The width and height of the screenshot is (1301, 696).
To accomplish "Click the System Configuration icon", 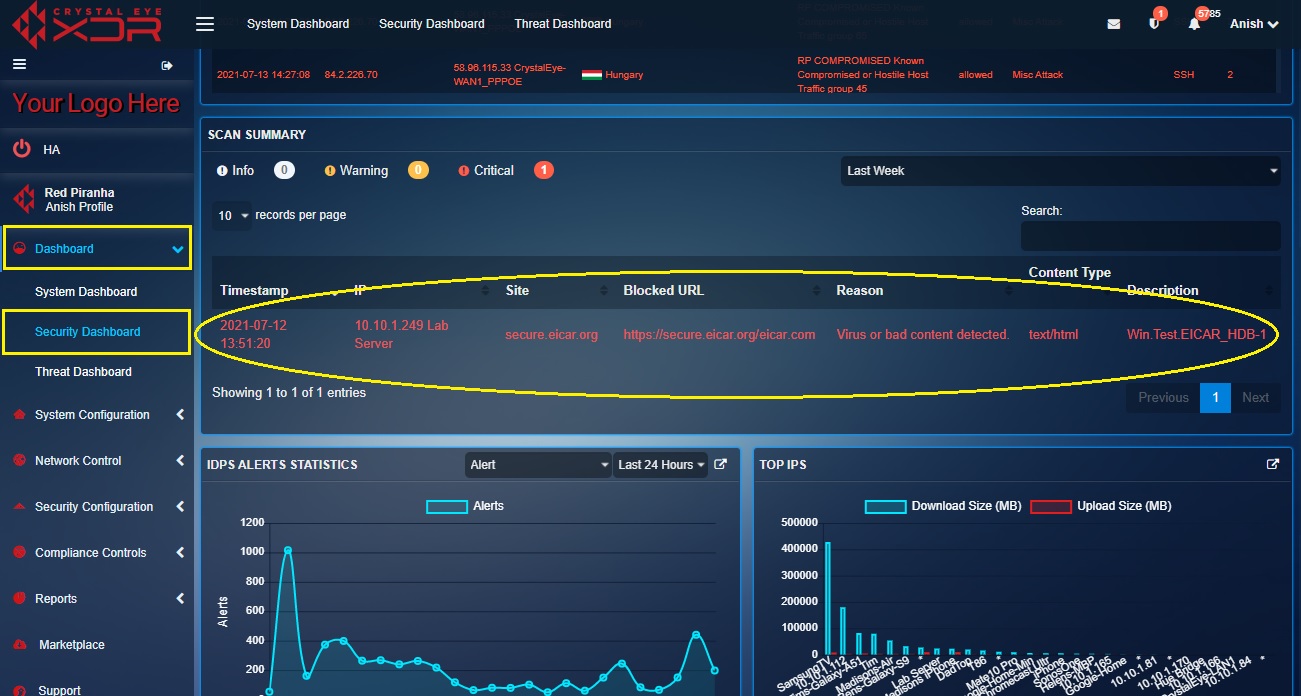I will point(19,414).
